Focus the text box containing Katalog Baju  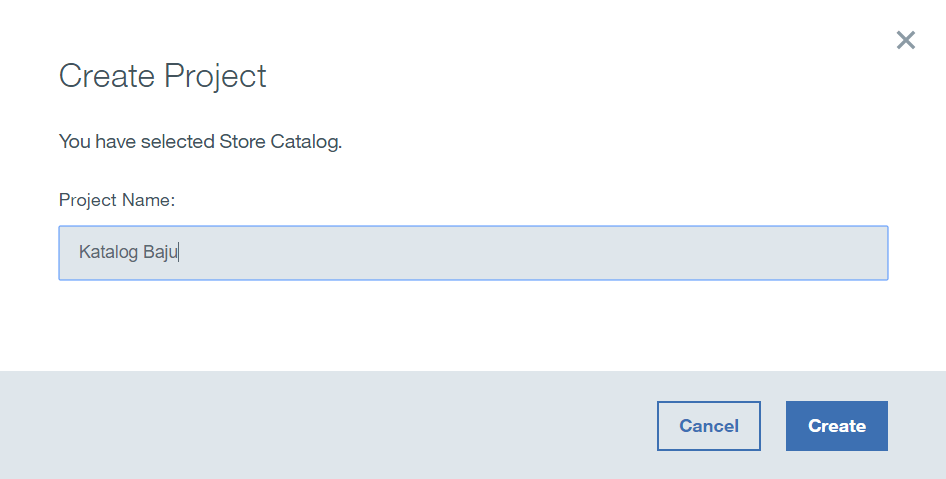tap(473, 253)
